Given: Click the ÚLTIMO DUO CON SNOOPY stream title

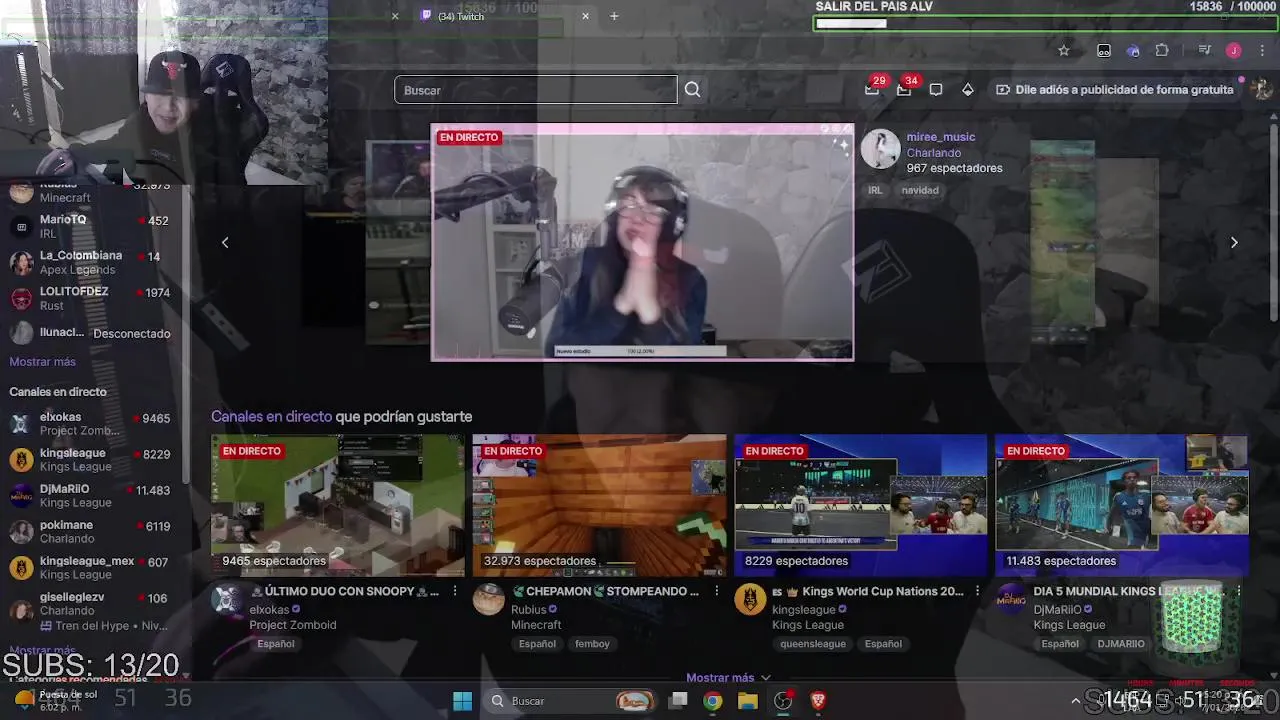Looking at the screenshot, I should pyautogui.click(x=343, y=591).
